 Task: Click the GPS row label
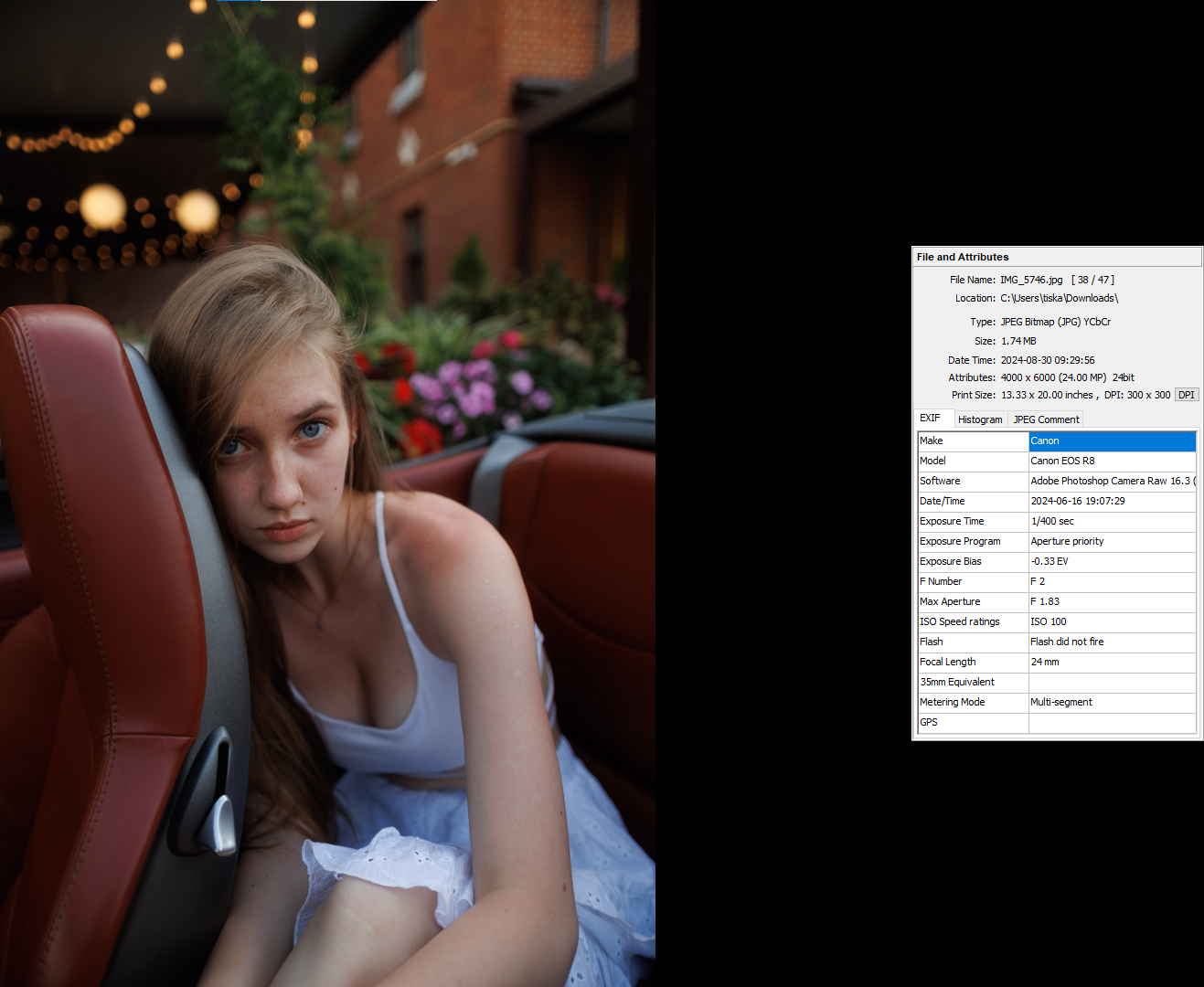click(973, 722)
